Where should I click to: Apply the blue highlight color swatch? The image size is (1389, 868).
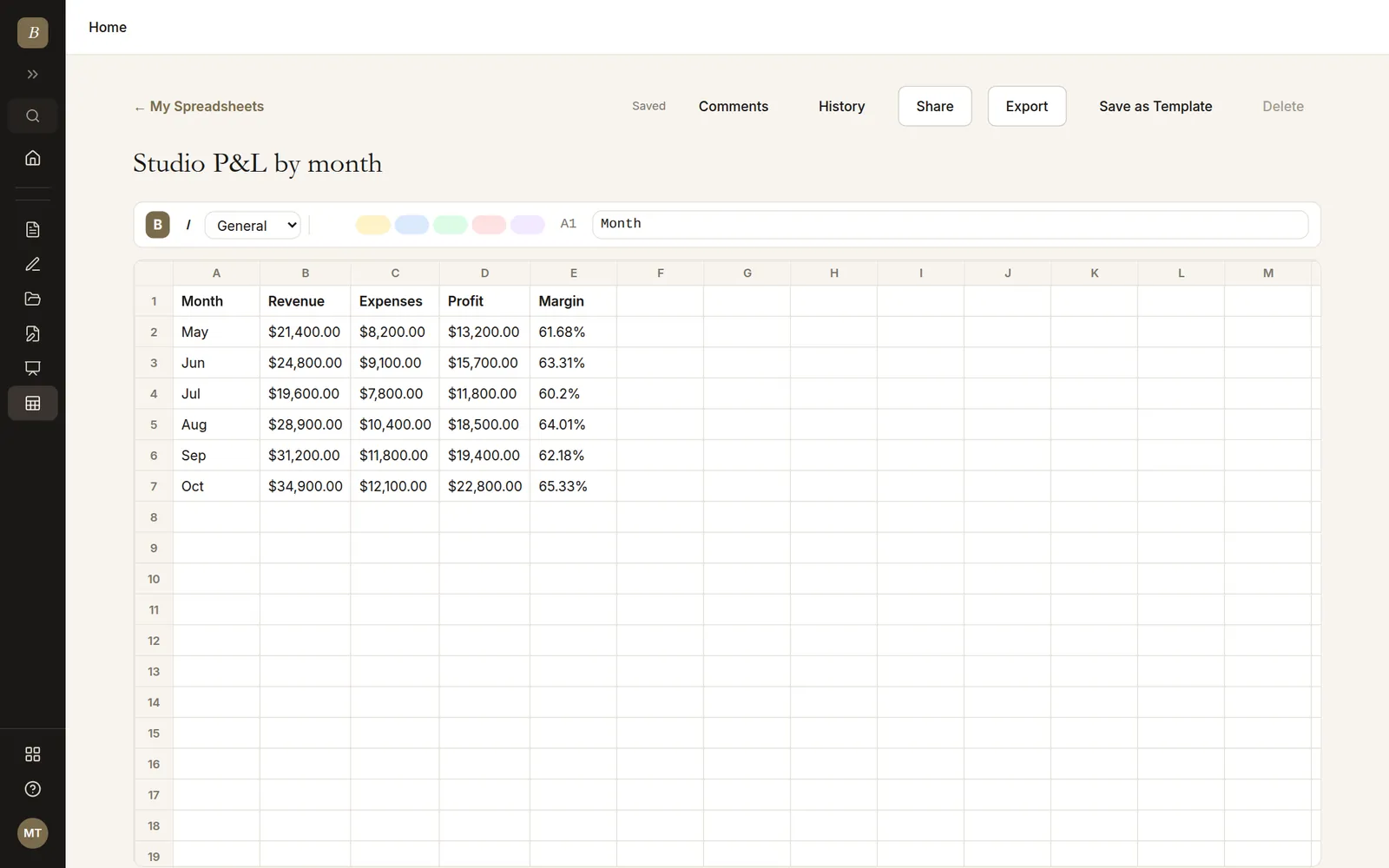tap(411, 225)
